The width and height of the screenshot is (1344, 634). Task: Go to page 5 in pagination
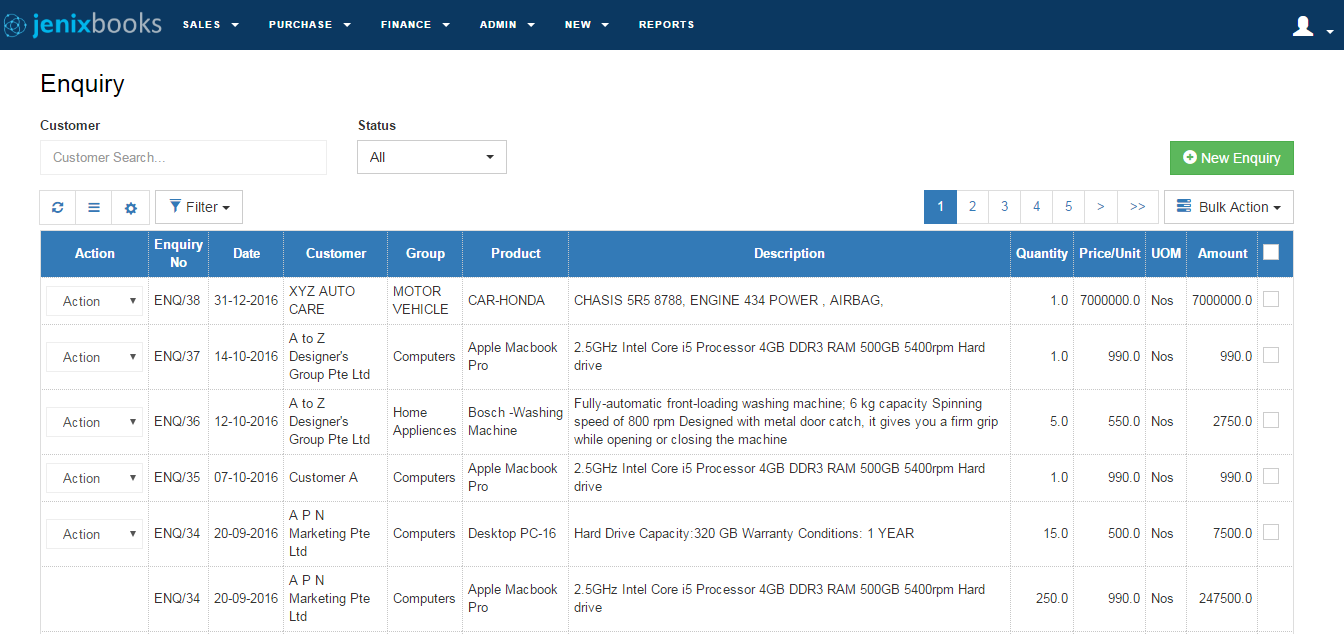[x=1068, y=207]
